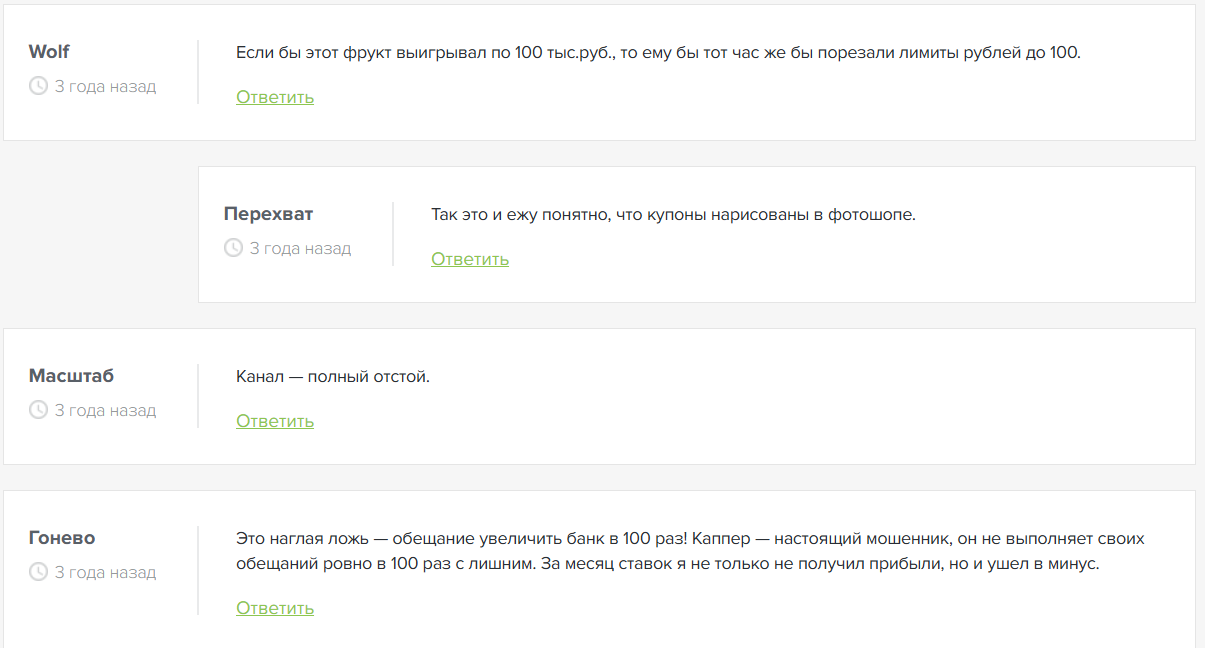The height and width of the screenshot is (648, 1205).
Task: Open reply for the Масштаб comment
Action: point(275,421)
